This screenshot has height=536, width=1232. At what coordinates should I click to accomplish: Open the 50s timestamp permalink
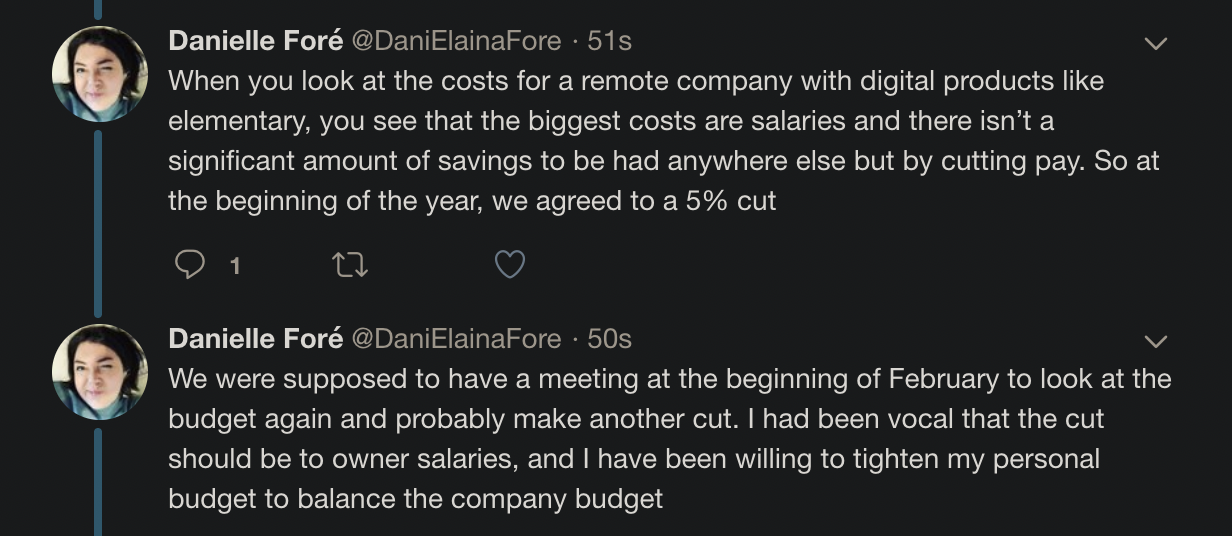pyautogui.click(x=609, y=339)
